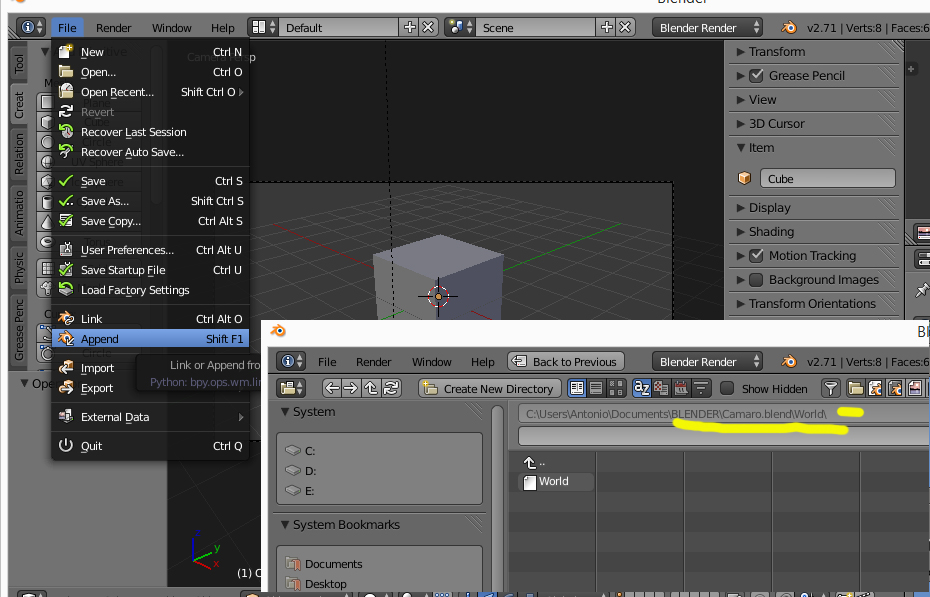930x597 pixels.
Task: Expand the 3D Cursor panel
Action: (x=777, y=124)
